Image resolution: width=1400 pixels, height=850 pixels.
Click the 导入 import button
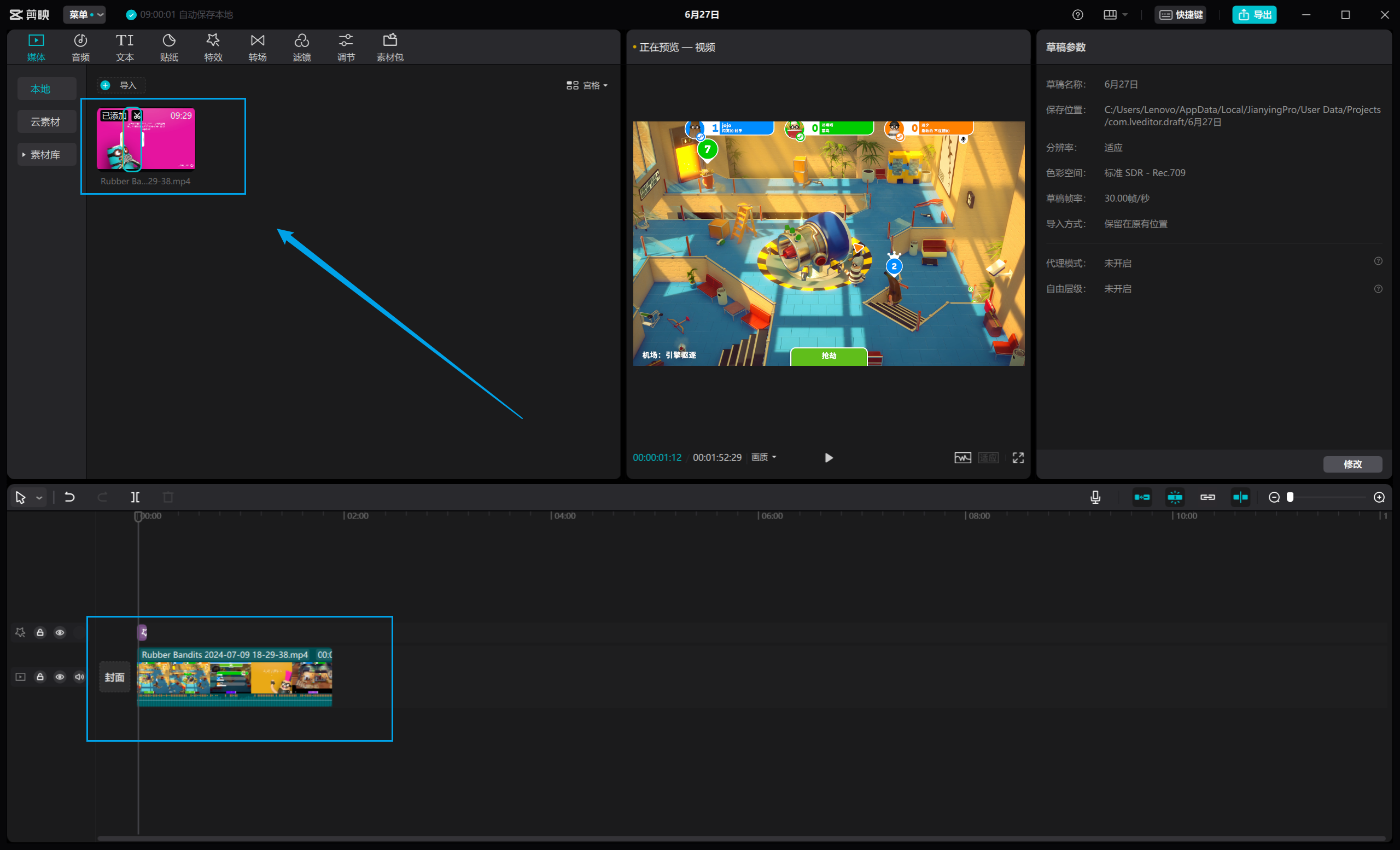tap(120, 85)
